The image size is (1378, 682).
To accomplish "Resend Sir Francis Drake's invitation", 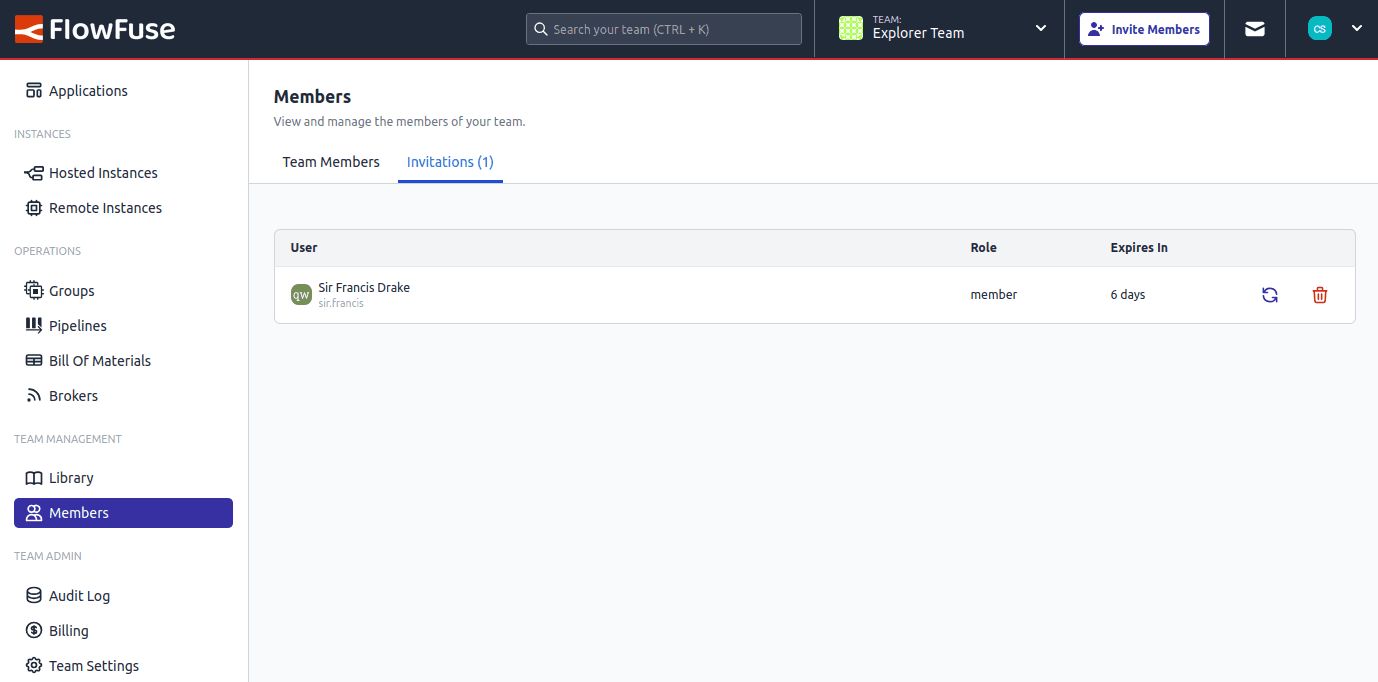I will (x=1269, y=294).
